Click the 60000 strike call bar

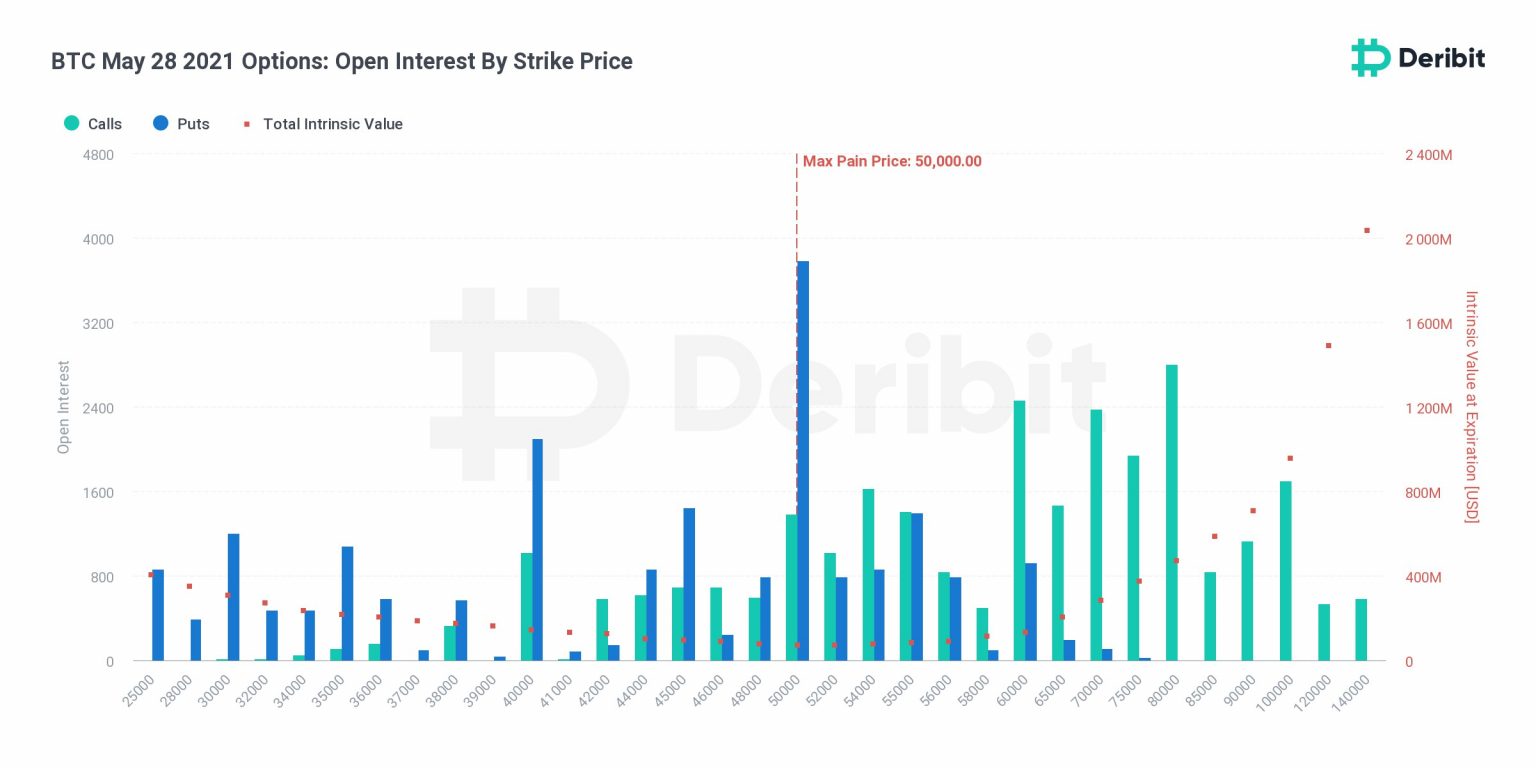point(1019,531)
